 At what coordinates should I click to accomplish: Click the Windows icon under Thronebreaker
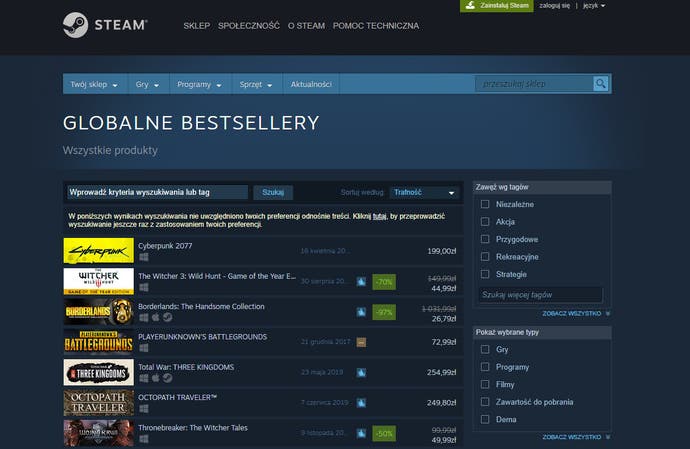coord(143,439)
